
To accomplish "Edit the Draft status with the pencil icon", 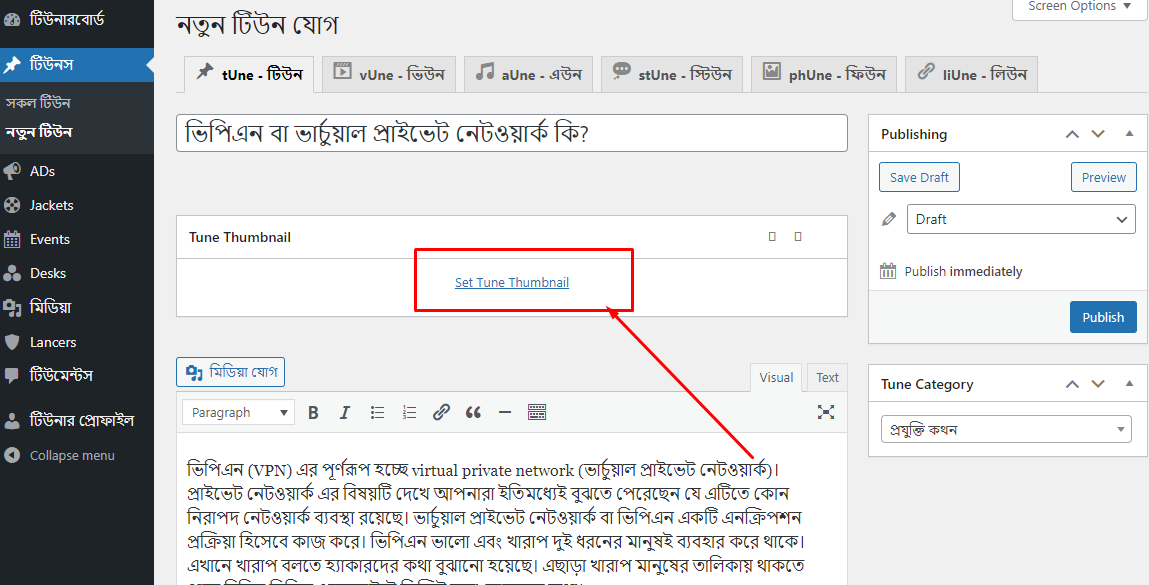I will 887,219.
